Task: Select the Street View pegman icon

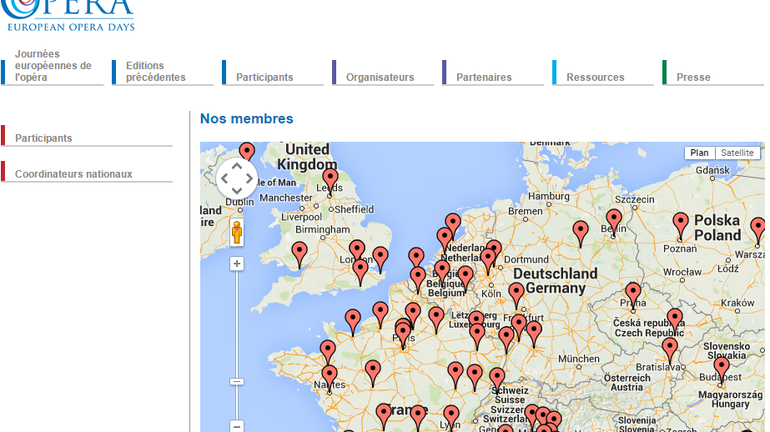Action: (x=237, y=233)
